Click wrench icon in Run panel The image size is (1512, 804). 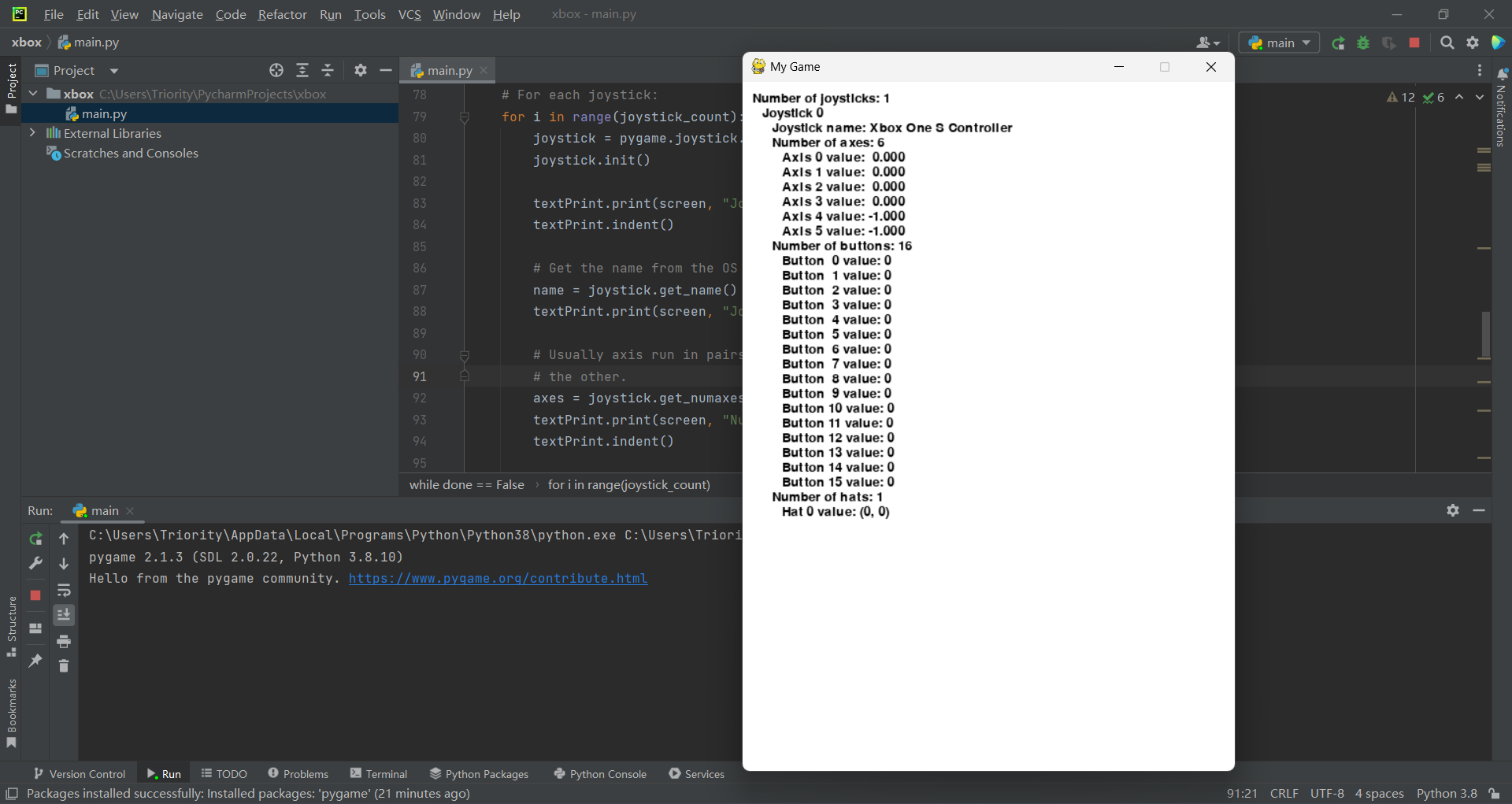point(35,564)
